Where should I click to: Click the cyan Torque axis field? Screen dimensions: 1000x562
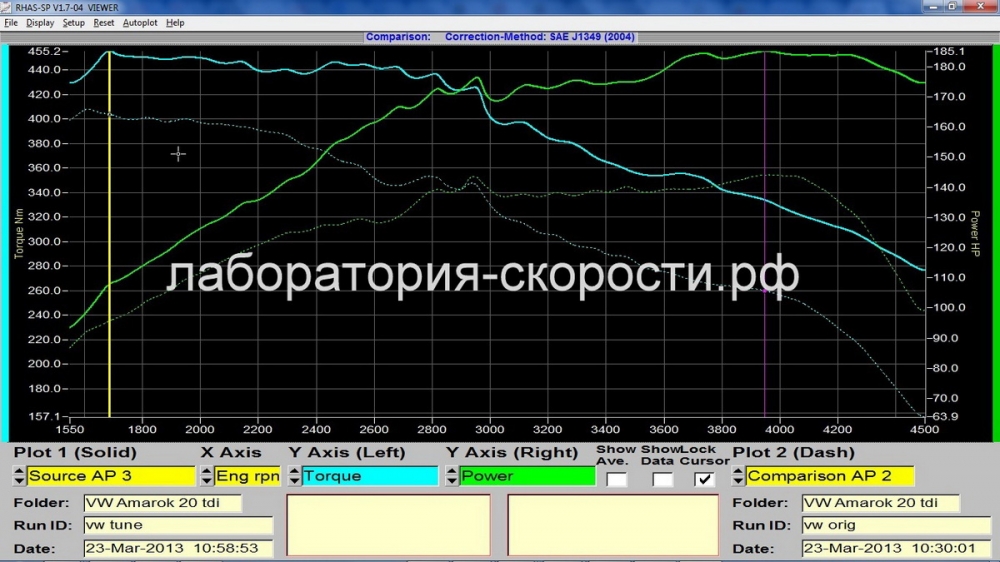pos(370,477)
